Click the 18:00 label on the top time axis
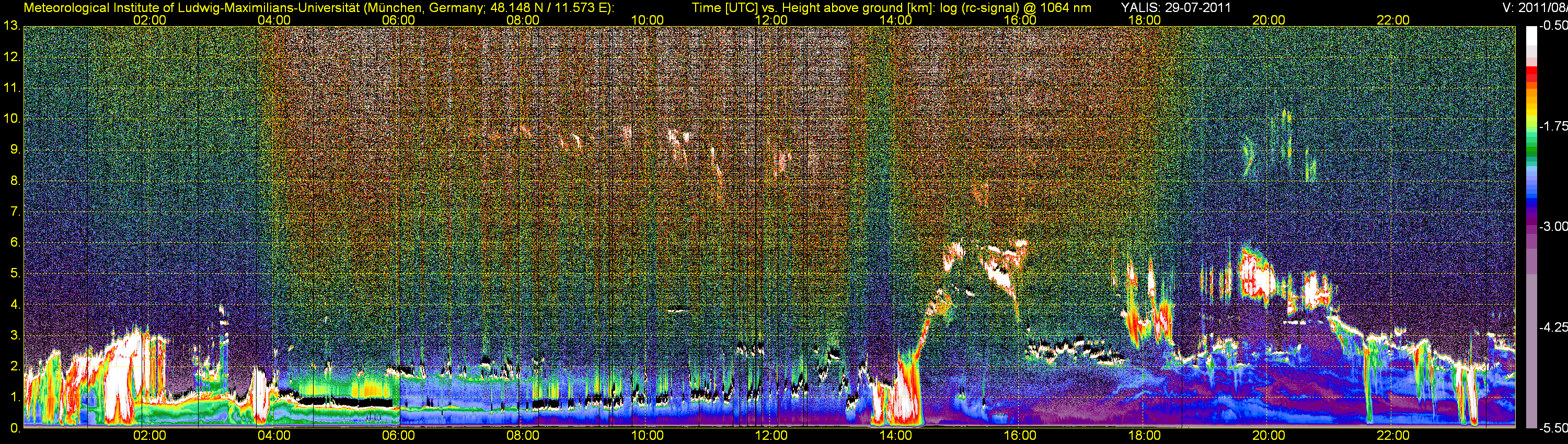 point(1144,20)
